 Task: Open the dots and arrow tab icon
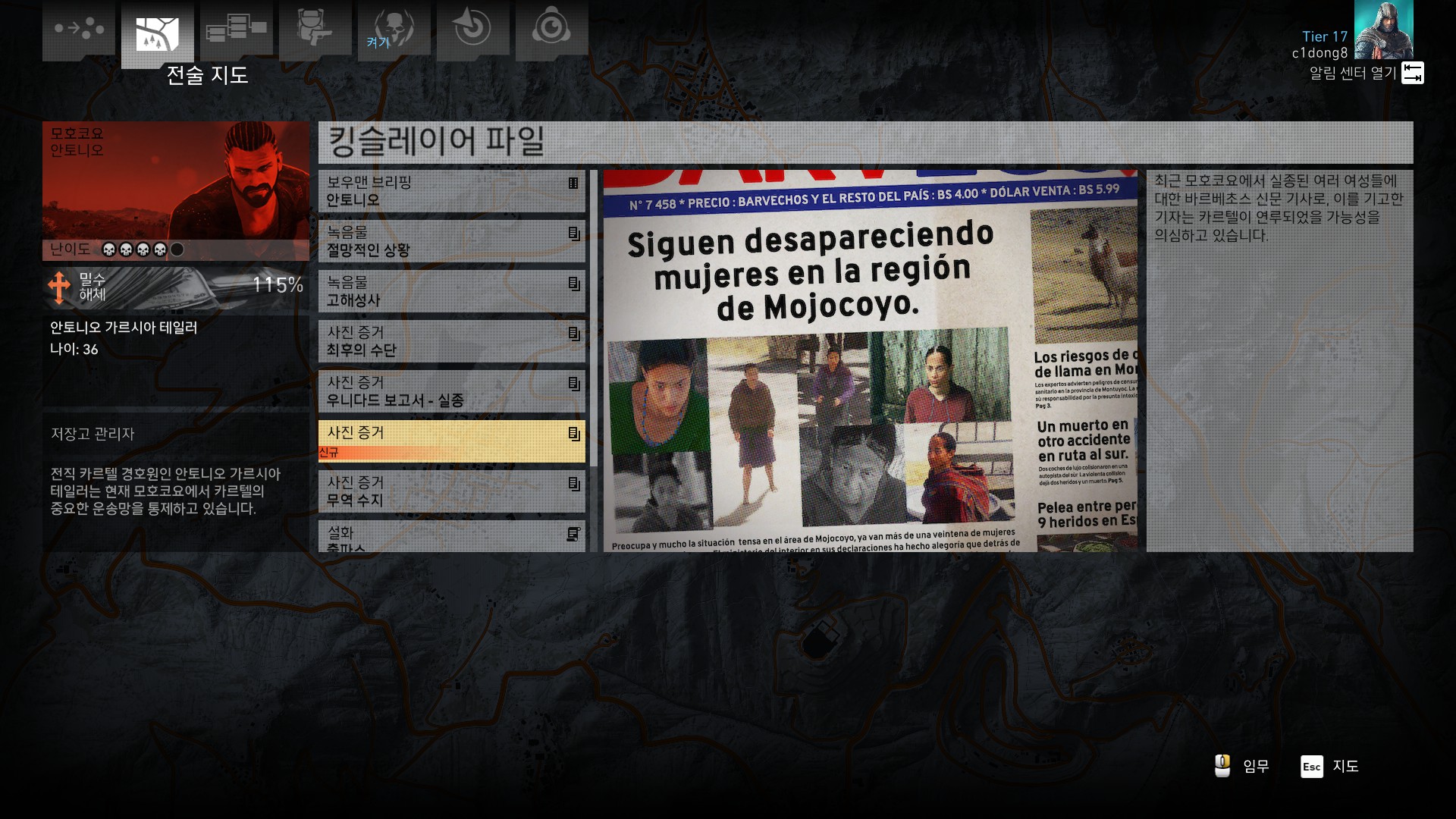pos(79,29)
